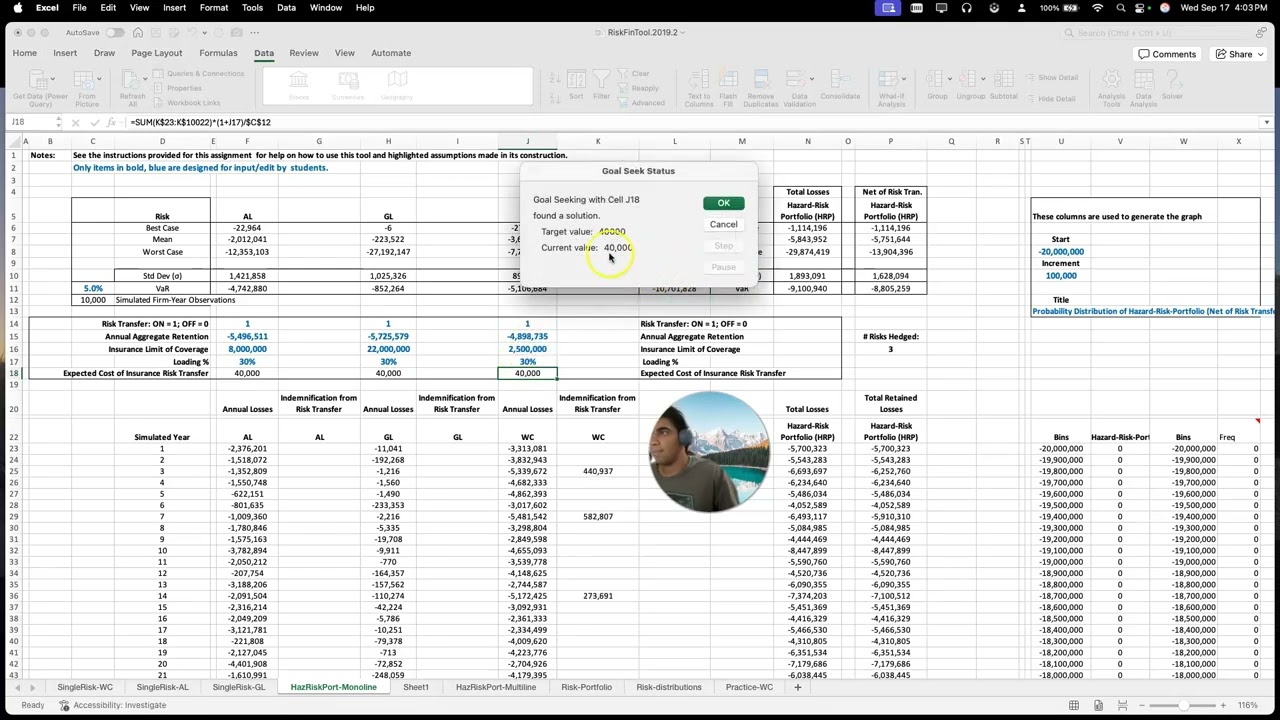Viewport: 1280px width, 720px height.
Task: Open the SingleRisk-WC sheet tab
Action: [x=85, y=687]
